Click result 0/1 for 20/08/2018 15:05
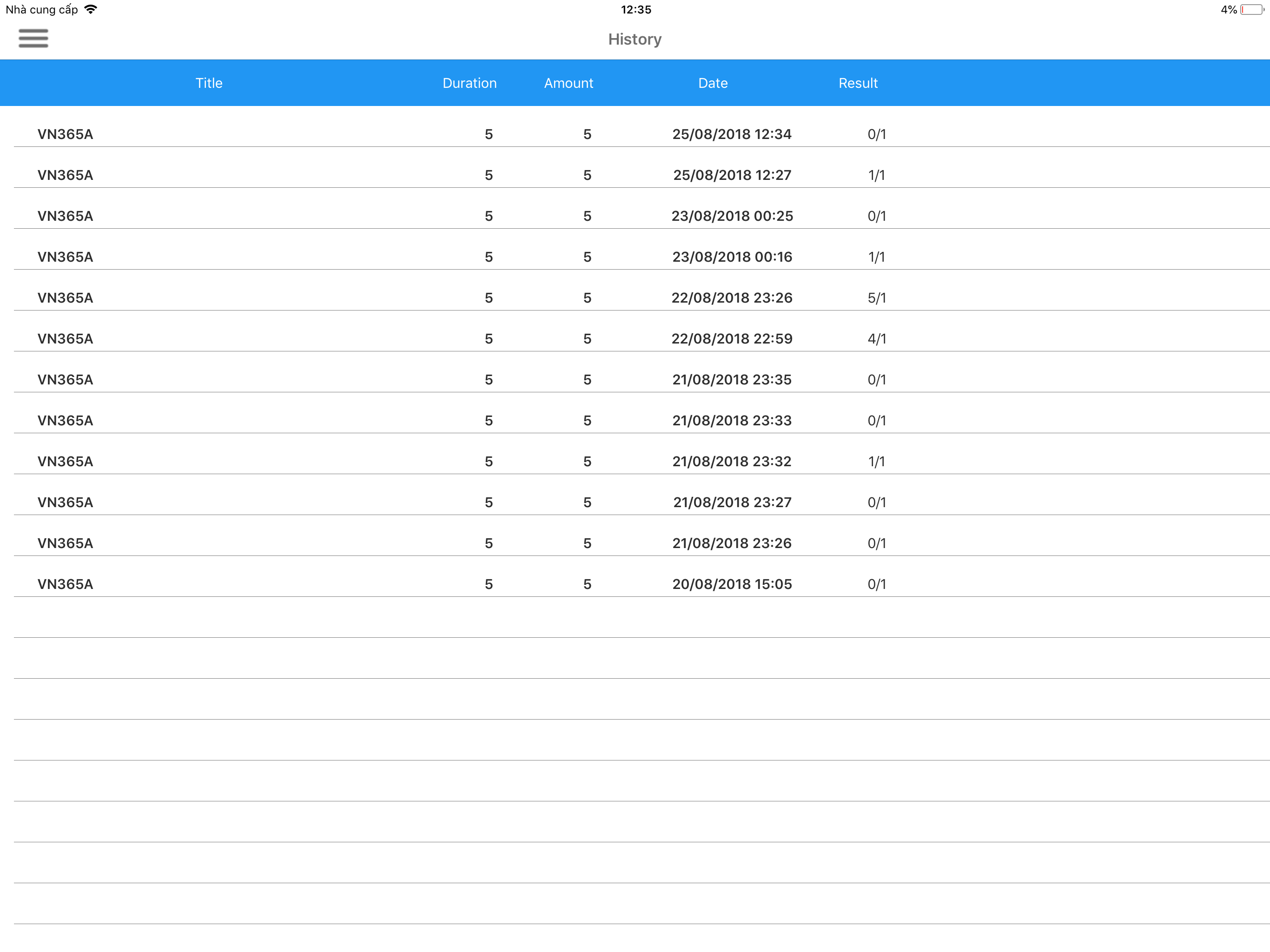 (877, 584)
